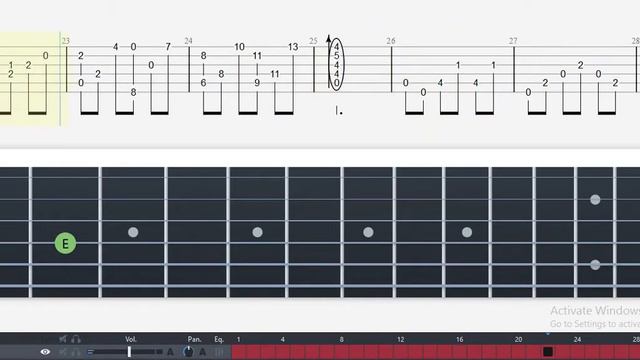Image resolution: width=640 pixels, height=360 pixels.
Task: Select the fret 7 note in bar 23
Action: pos(168,47)
